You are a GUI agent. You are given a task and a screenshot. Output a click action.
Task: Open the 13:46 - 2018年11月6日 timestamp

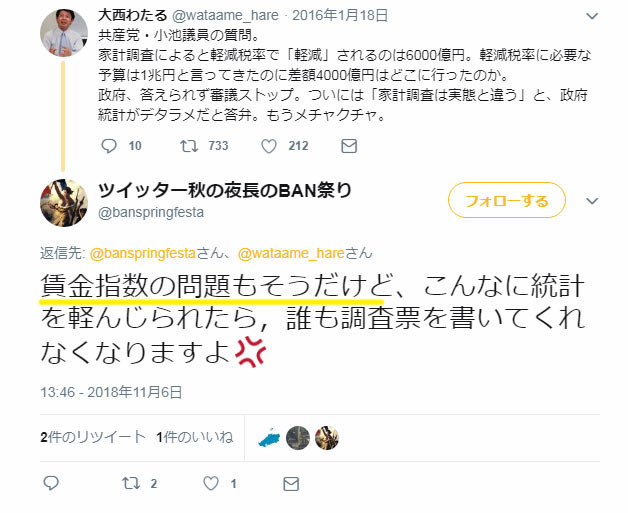[x=111, y=392]
